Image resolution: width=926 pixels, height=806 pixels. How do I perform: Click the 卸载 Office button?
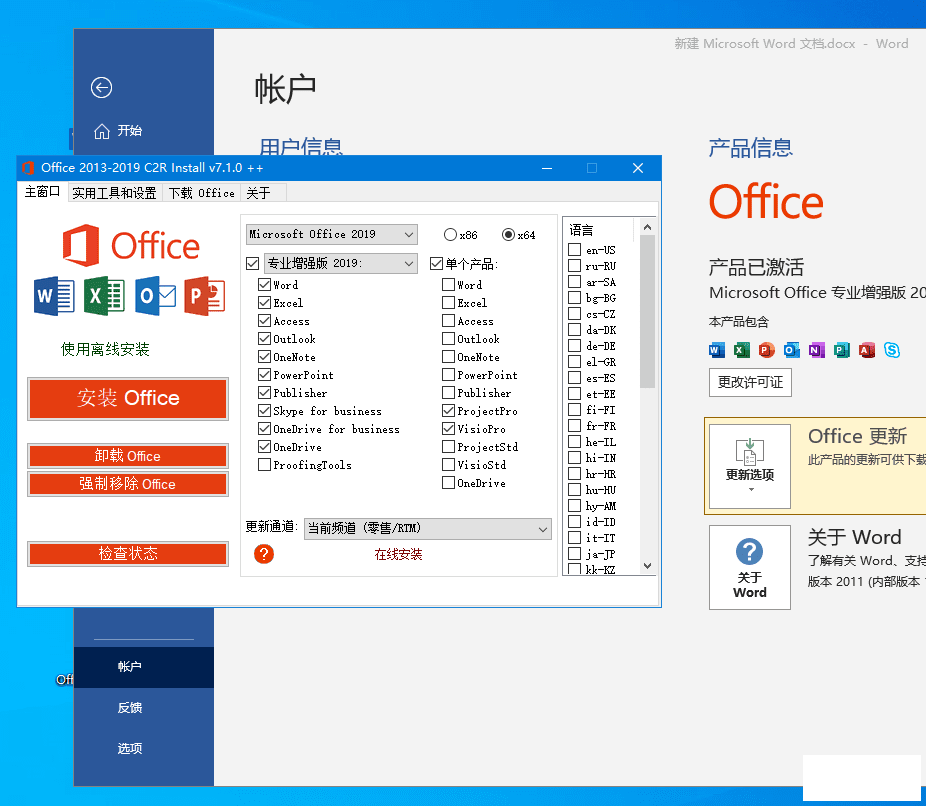(x=128, y=456)
